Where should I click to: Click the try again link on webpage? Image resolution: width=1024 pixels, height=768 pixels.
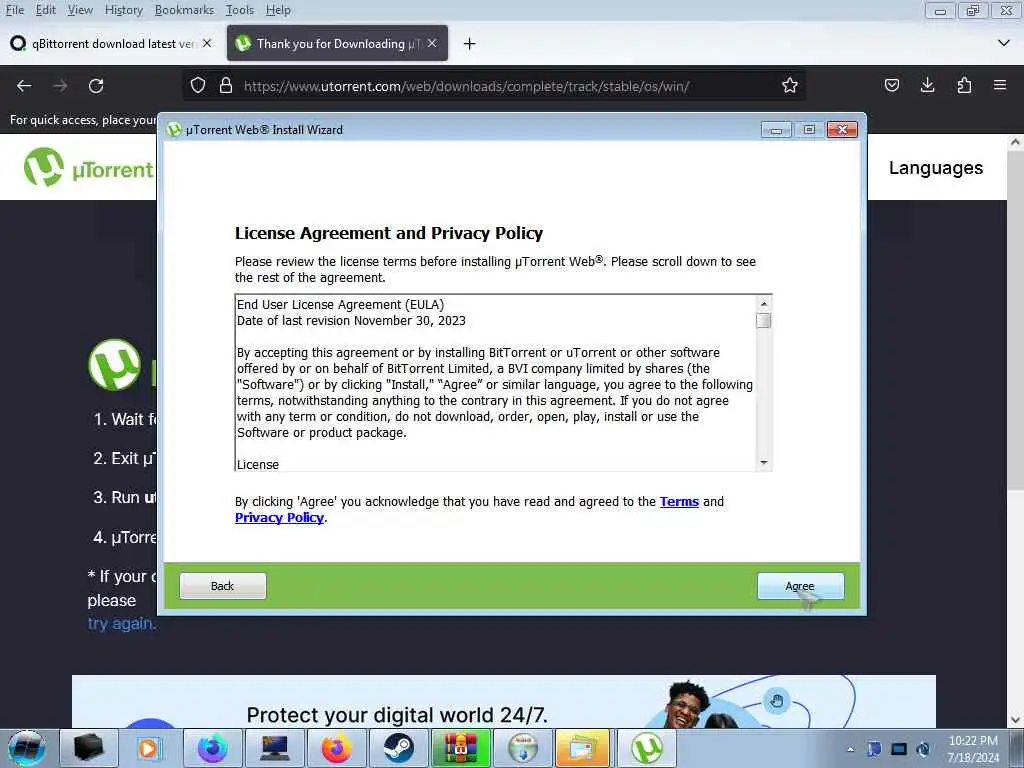coord(121,624)
